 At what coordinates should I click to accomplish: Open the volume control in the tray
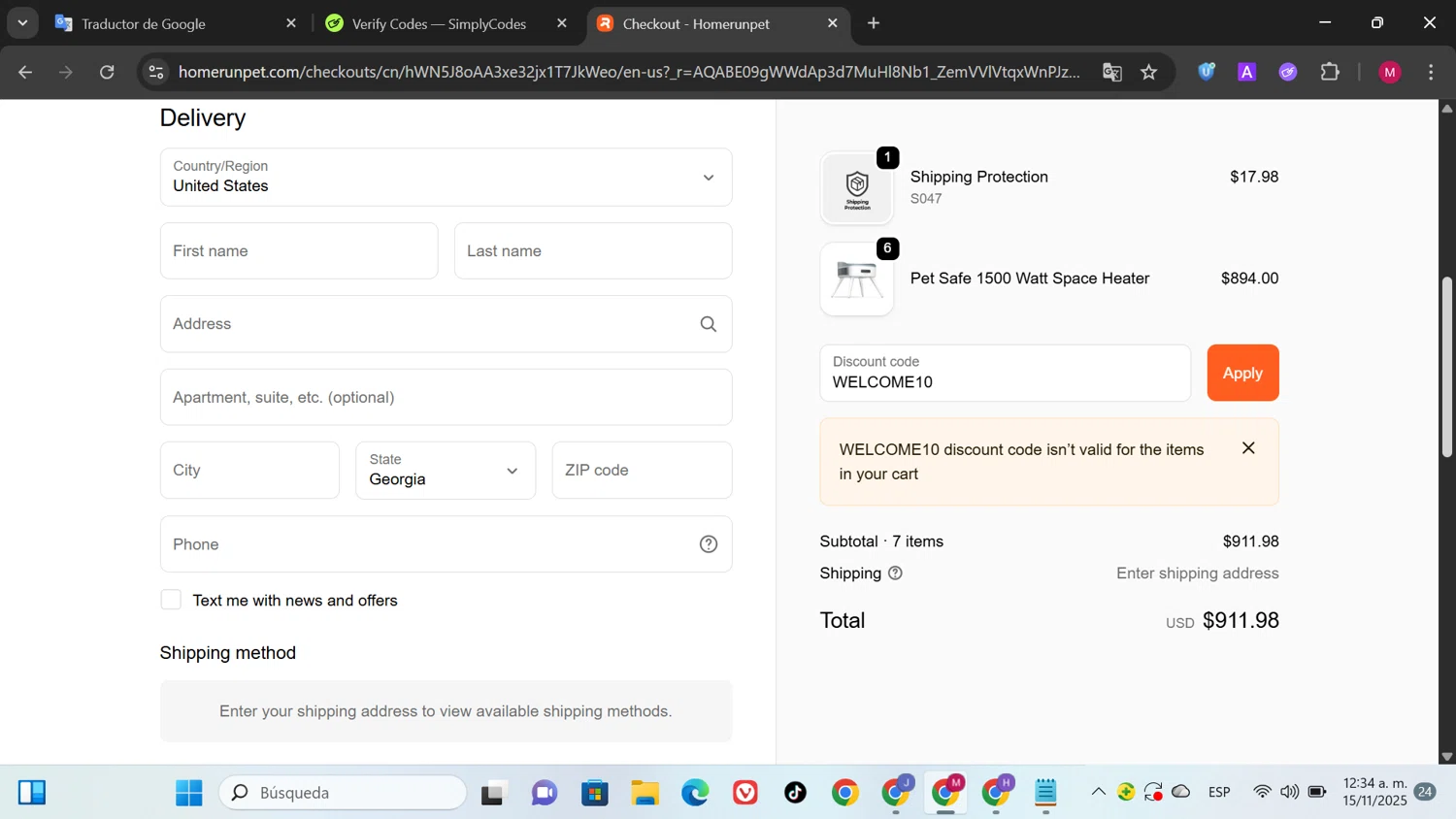point(1289,793)
